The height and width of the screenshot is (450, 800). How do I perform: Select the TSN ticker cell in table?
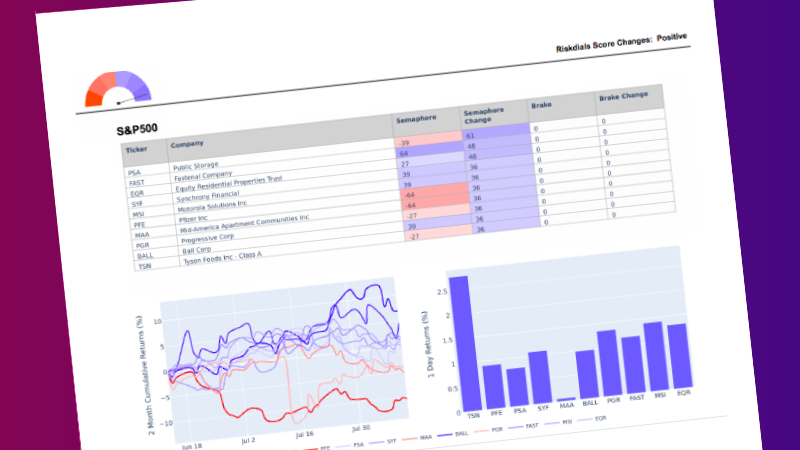145,266
